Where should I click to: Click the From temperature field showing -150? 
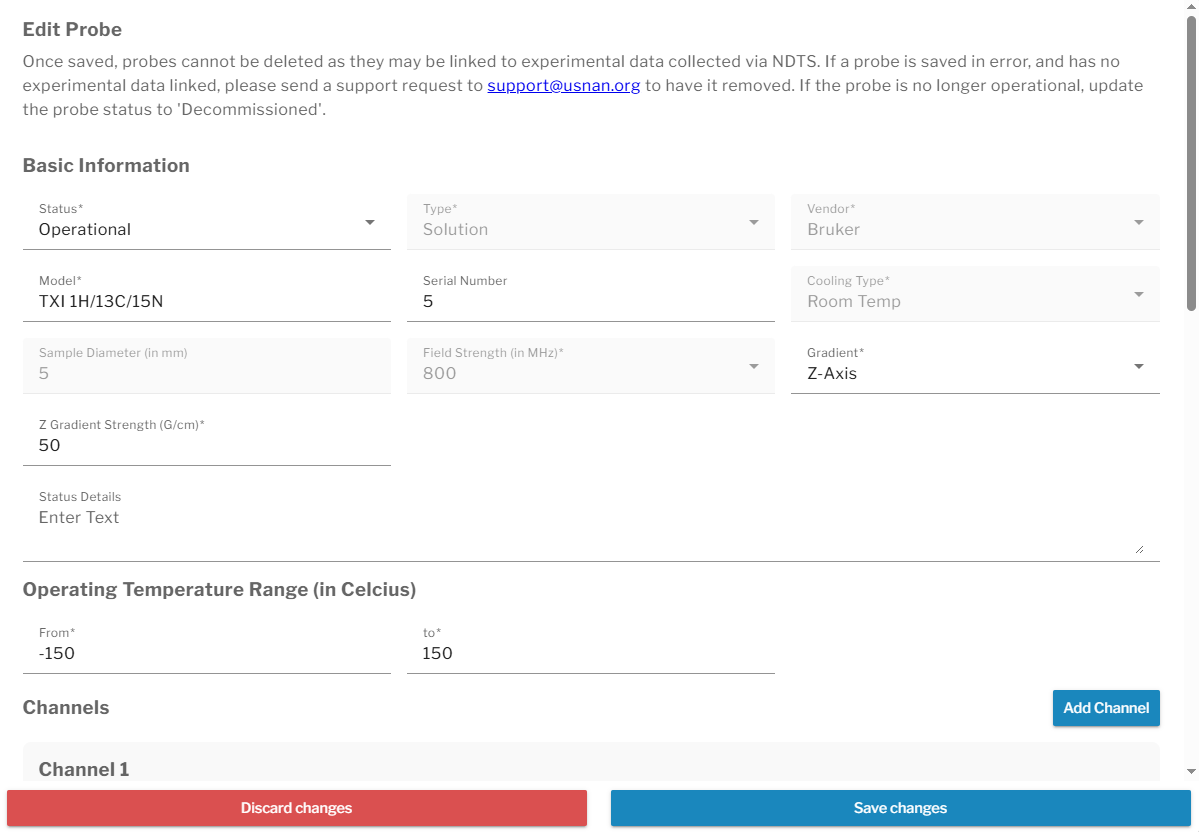coord(206,645)
